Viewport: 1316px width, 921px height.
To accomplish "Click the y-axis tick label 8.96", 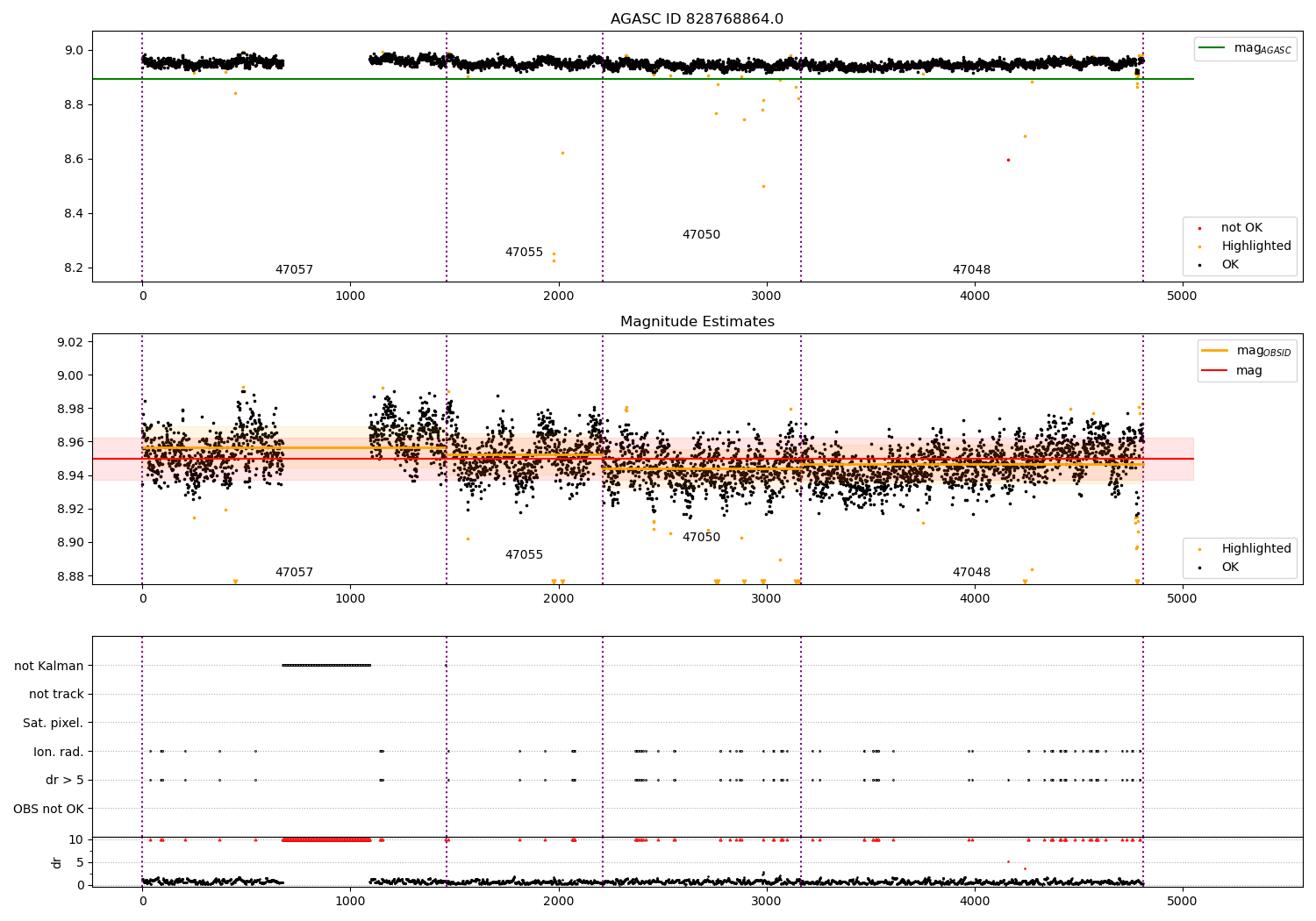I will 69,442.
